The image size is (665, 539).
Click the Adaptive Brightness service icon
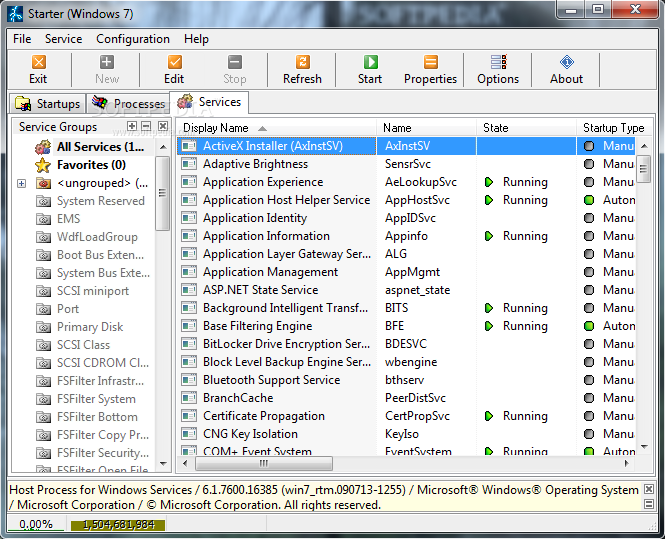coord(189,164)
